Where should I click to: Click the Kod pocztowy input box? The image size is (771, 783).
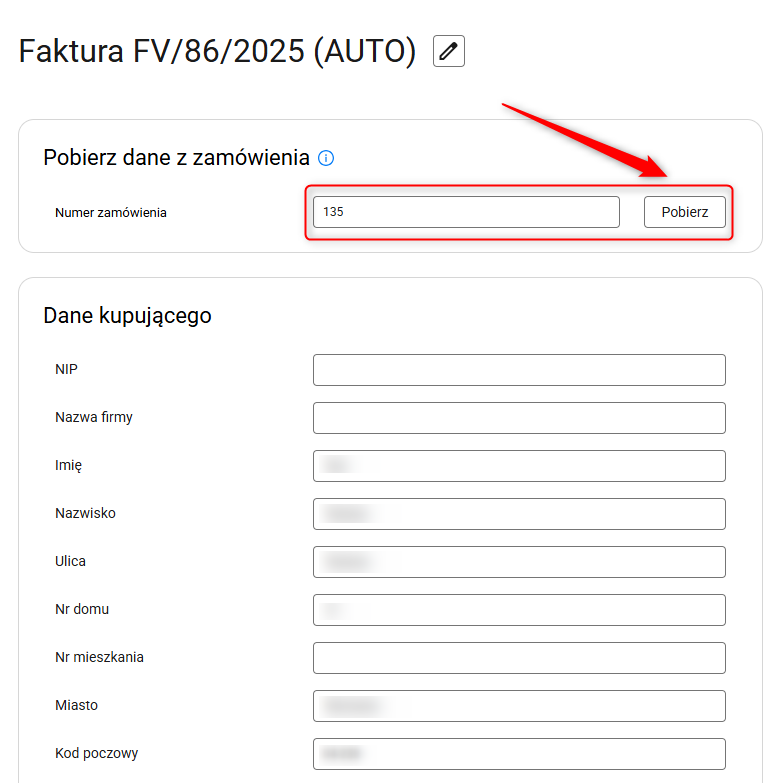coord(518,754)
